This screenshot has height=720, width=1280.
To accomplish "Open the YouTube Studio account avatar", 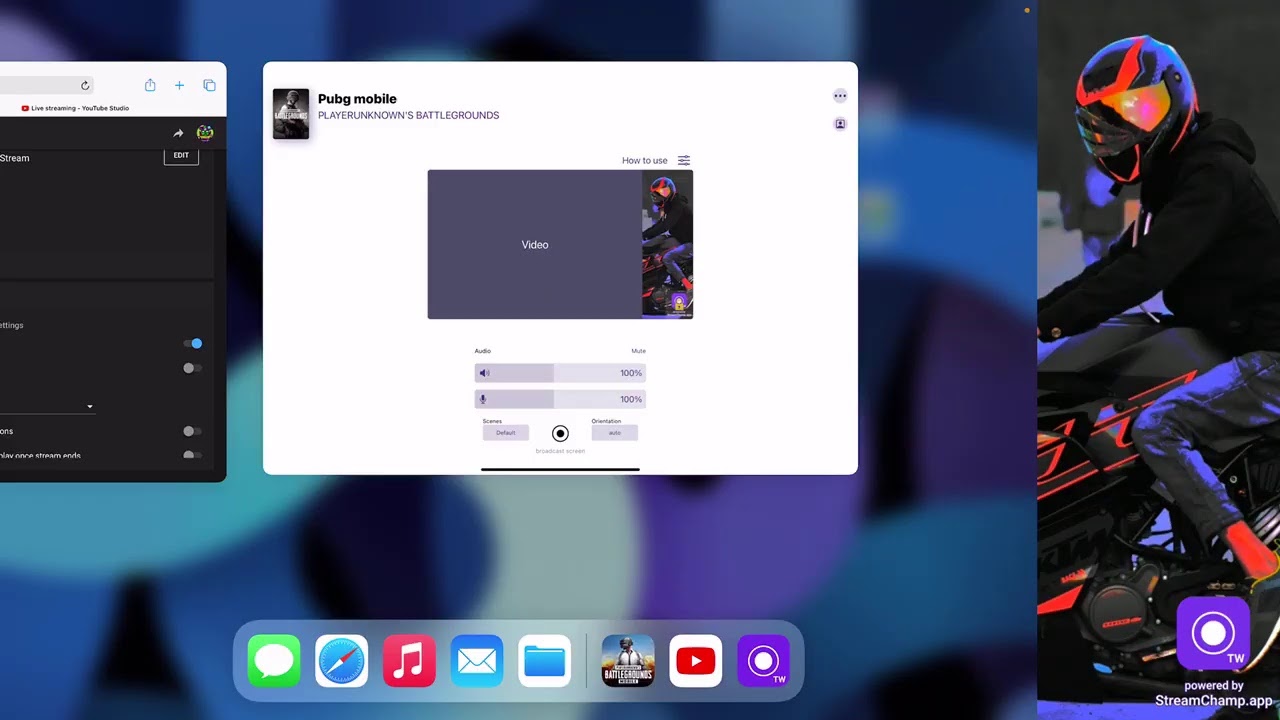I will tap(205, 133).
